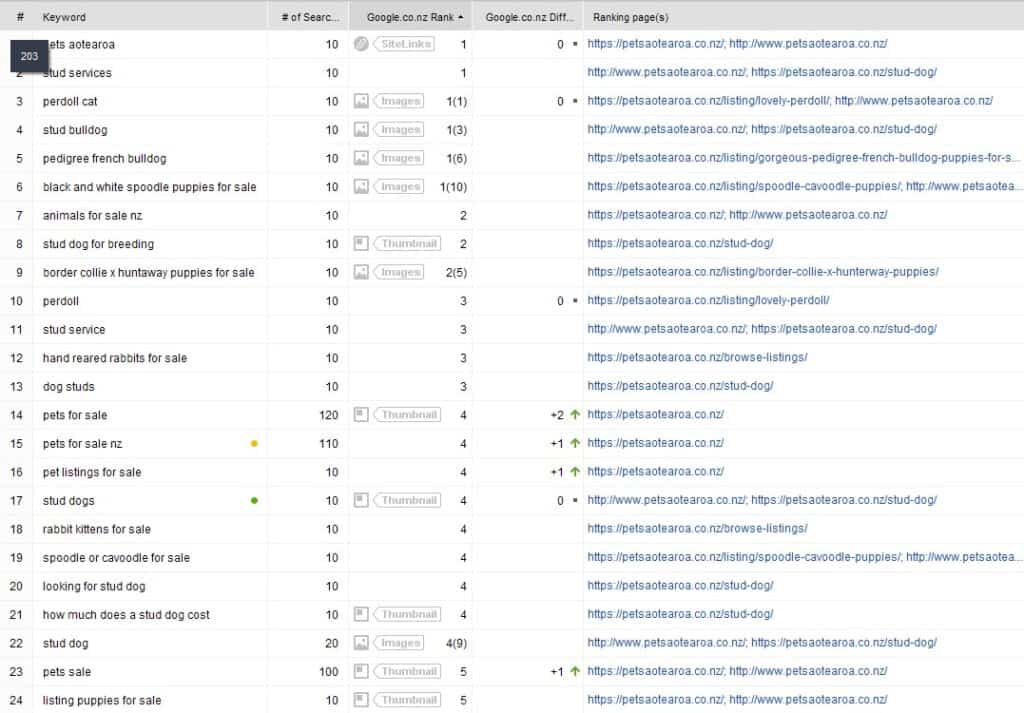Sort by Google.co.nz Difference column header
Screen dimensions: 1024x713
pyautogui.click(x=529, y=17)
